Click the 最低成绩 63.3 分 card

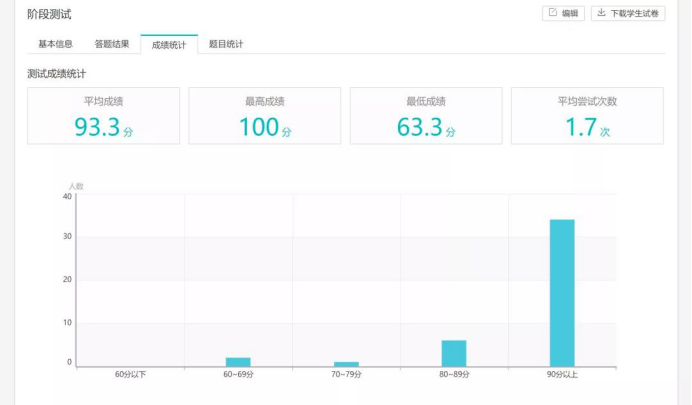point(426,116)
